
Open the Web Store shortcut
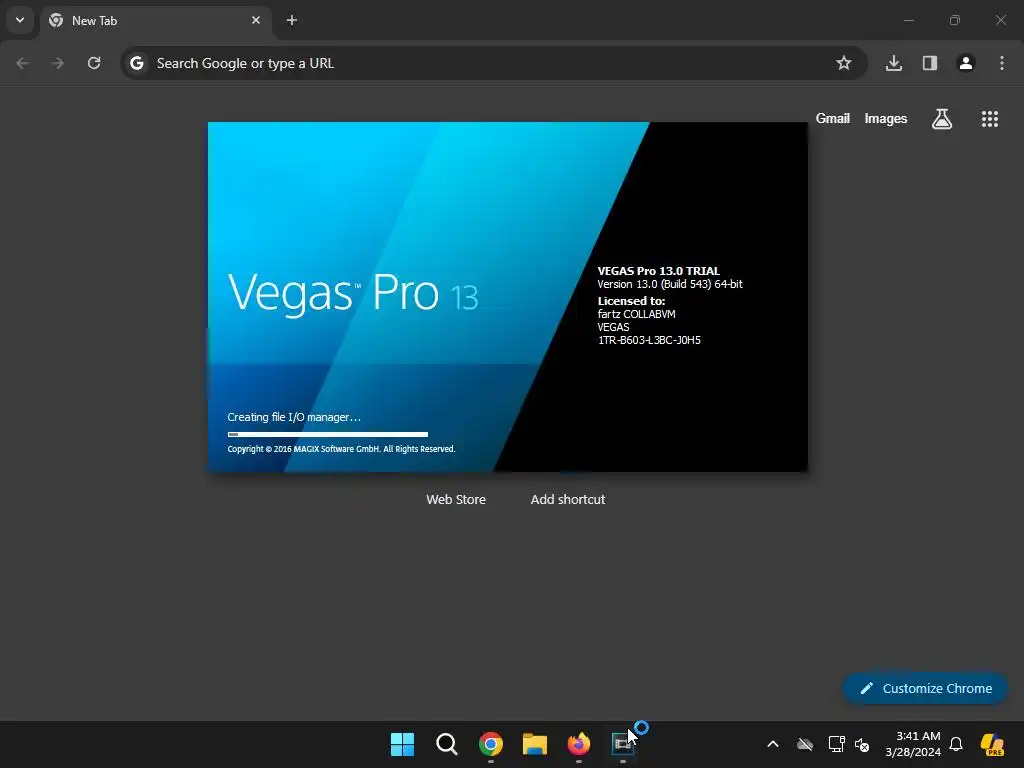click(456, 500)
